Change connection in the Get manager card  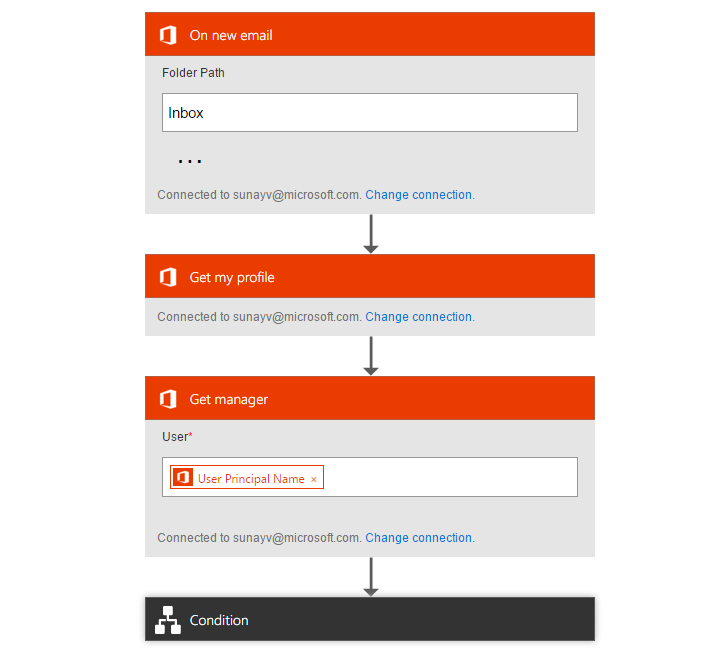coord(419,538)
